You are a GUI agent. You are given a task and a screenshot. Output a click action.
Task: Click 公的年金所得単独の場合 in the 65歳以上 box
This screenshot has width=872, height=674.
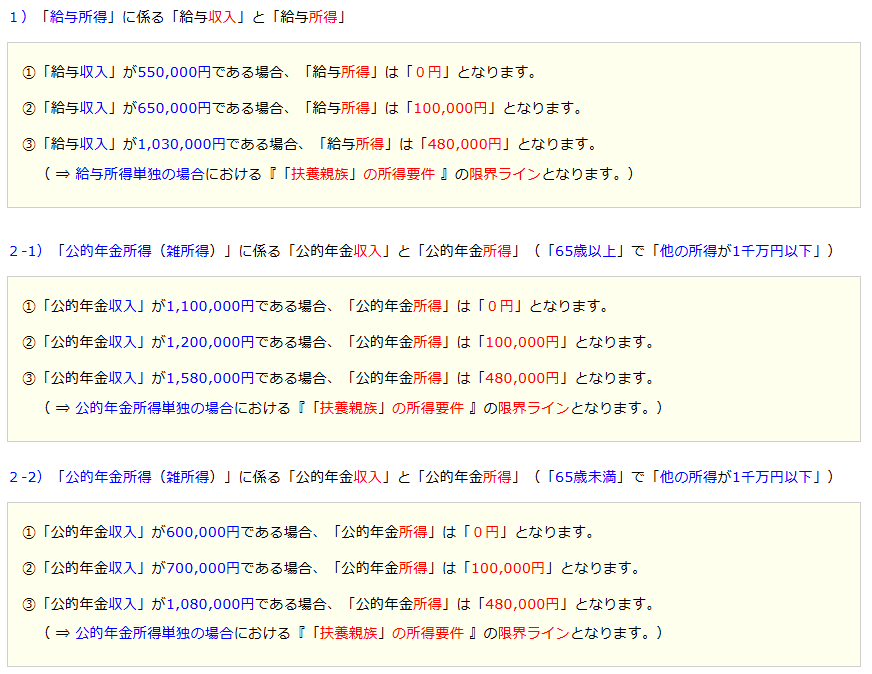(154, 408)
